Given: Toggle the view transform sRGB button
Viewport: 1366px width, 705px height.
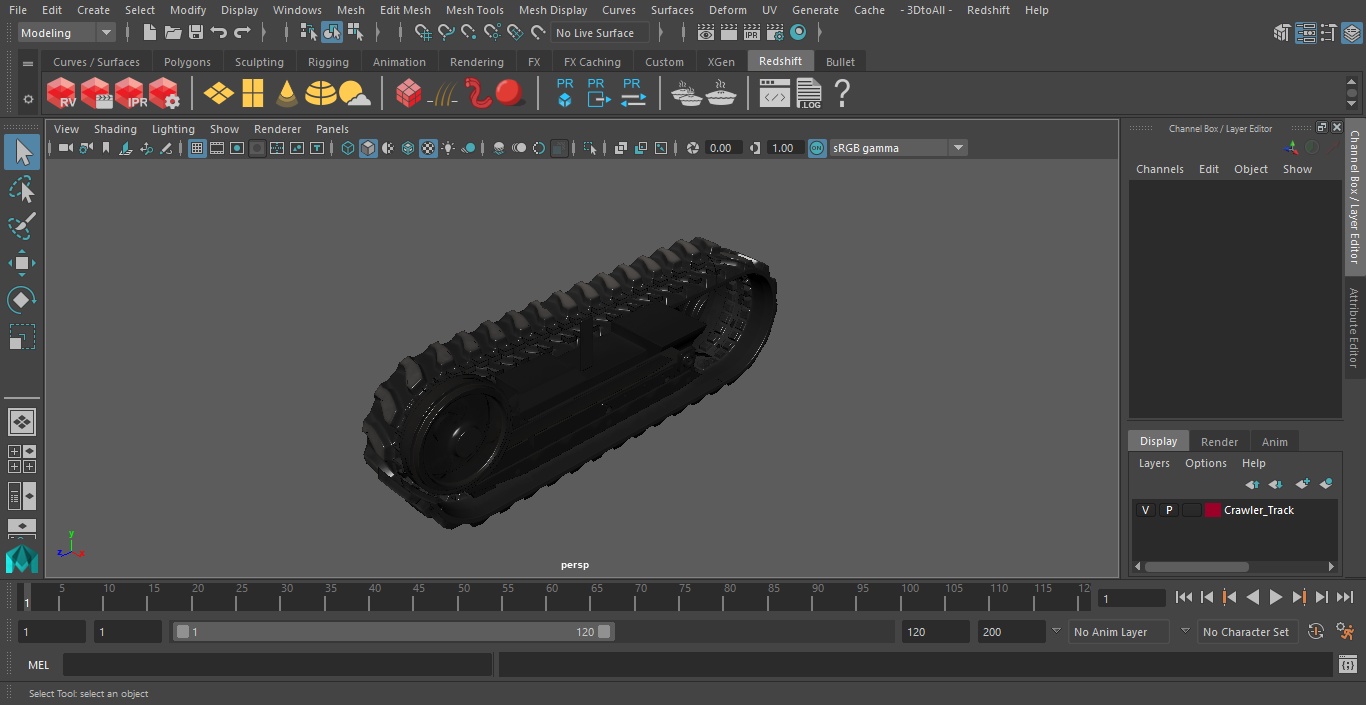Looking at the screenshot, I should (x=817, y=148).
